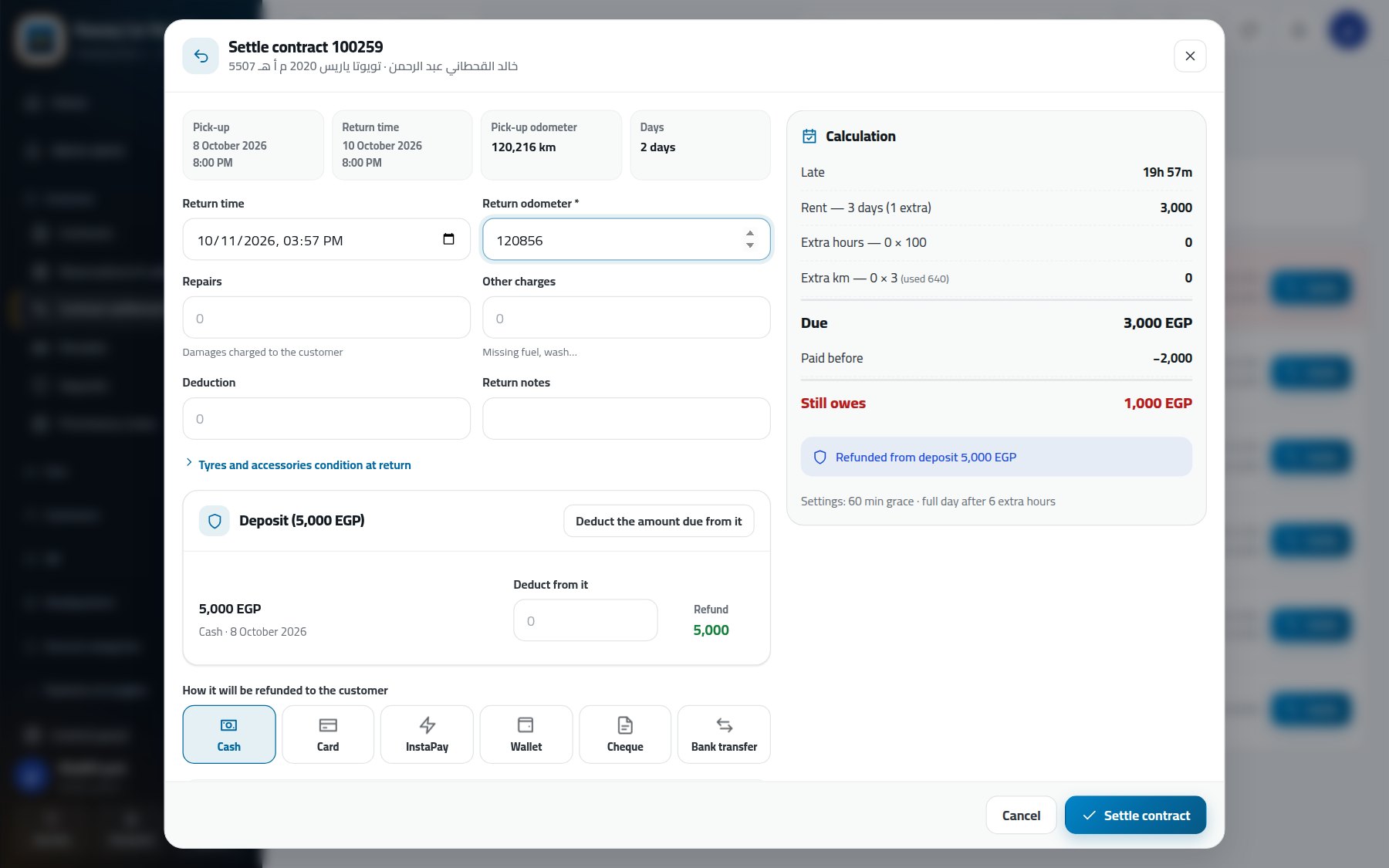Open the calendar picker in Return time
This screenshot has height=868, width=1389.
(x=448, y=239)
